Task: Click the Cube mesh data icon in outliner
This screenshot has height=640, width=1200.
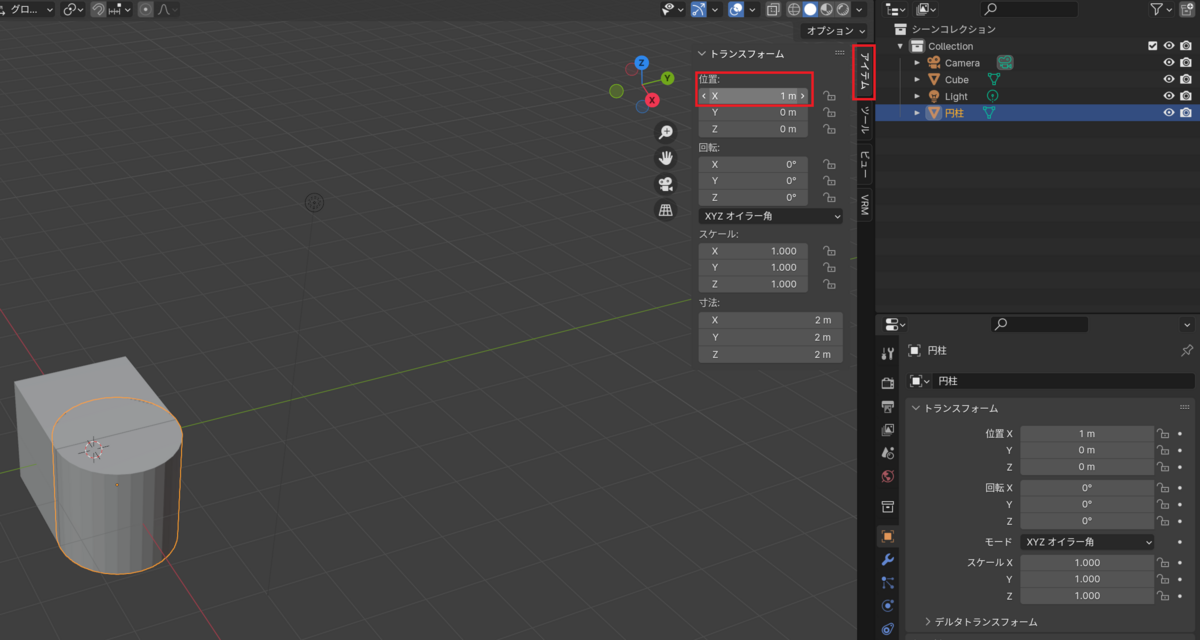Action: click(994, 80)
